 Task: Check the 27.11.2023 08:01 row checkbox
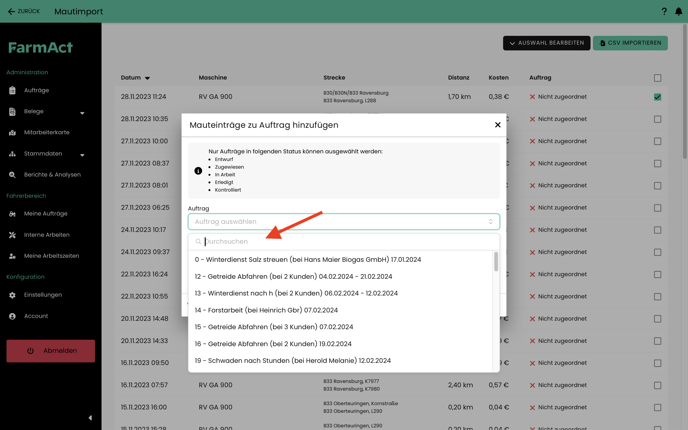pyautogui.click(x=657, y=186)
